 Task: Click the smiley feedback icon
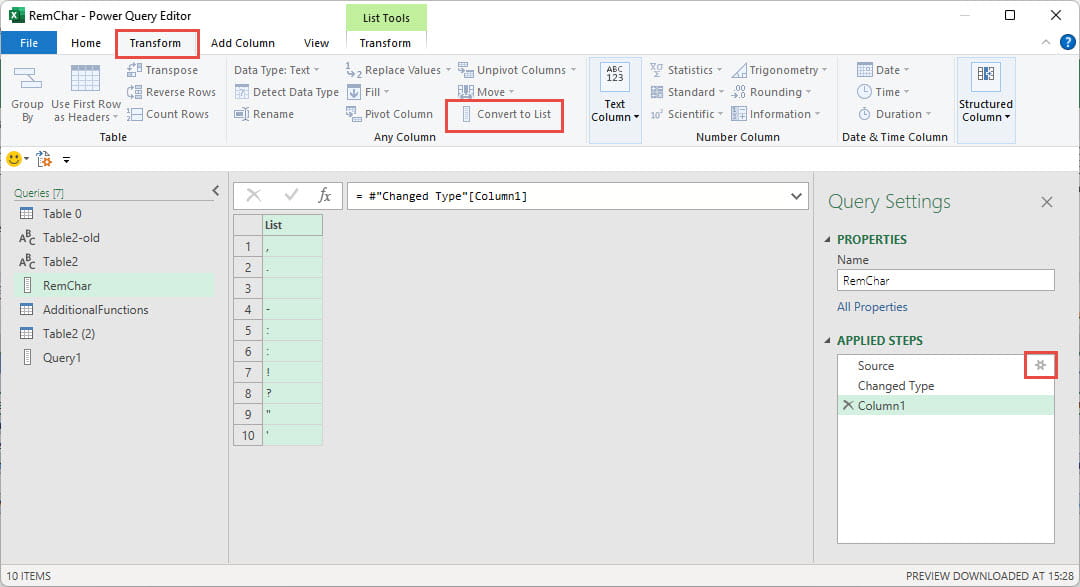click(13, 158)
